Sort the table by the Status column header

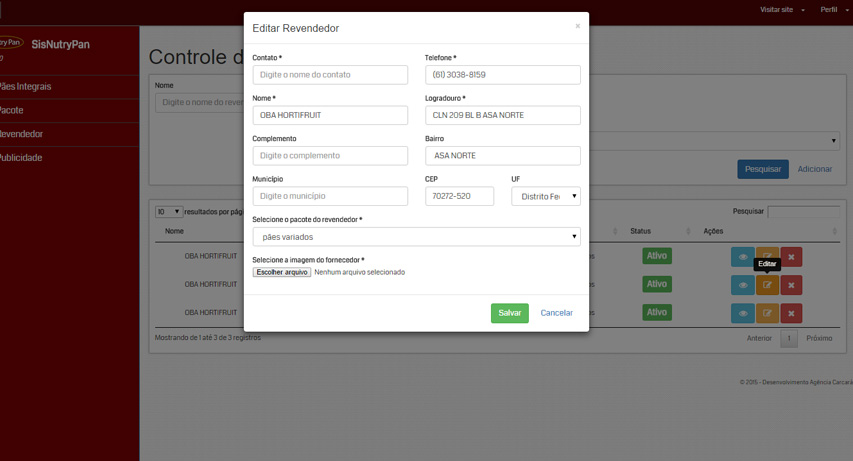(x=640, y=231)
